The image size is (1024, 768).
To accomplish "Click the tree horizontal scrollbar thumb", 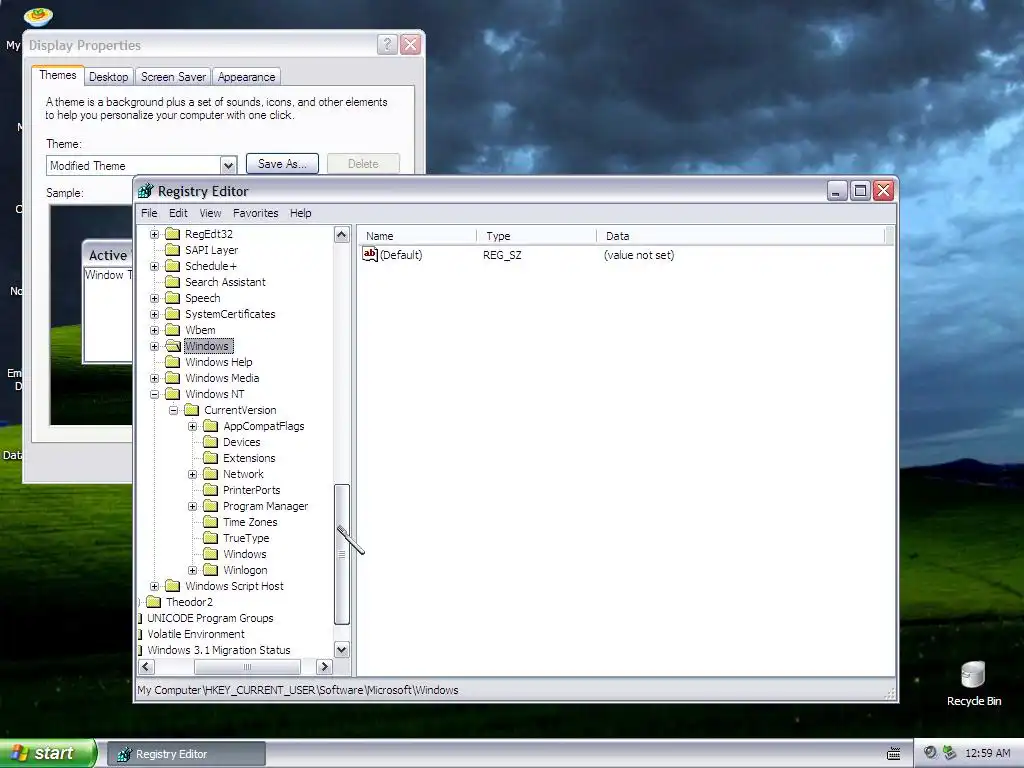I will pos(247,667).
